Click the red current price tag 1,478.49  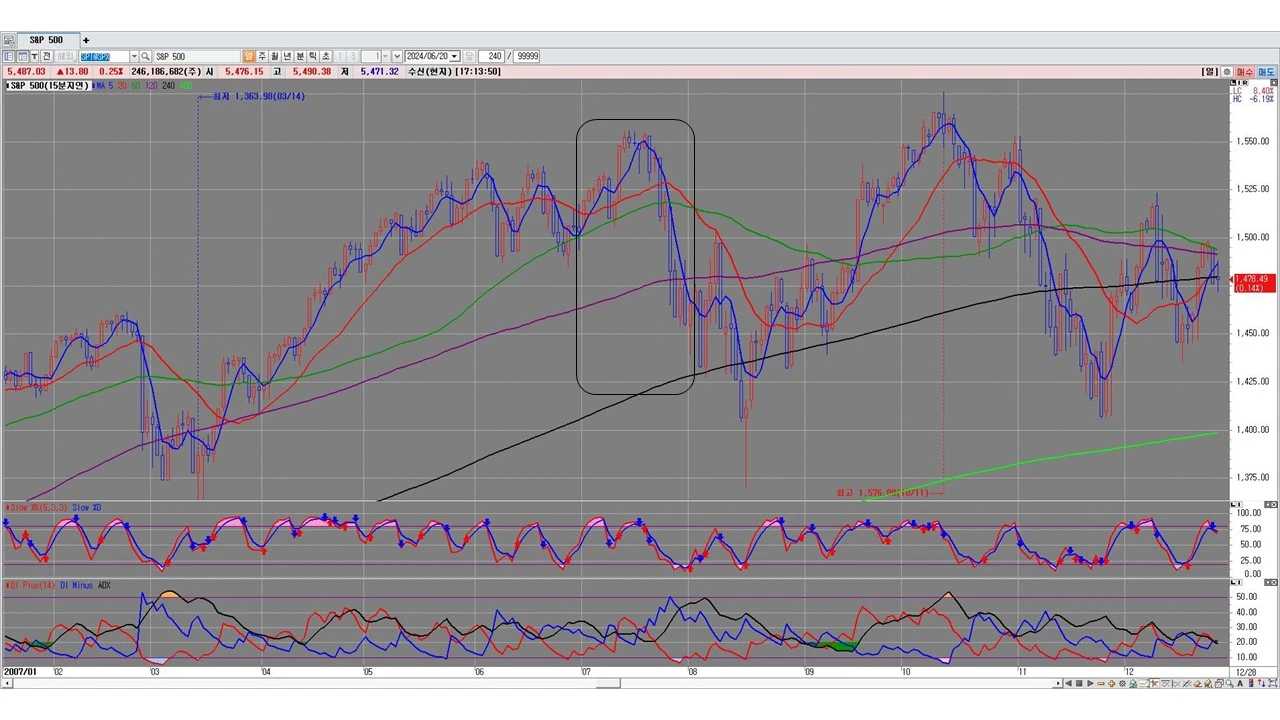tap(1254, 283)
